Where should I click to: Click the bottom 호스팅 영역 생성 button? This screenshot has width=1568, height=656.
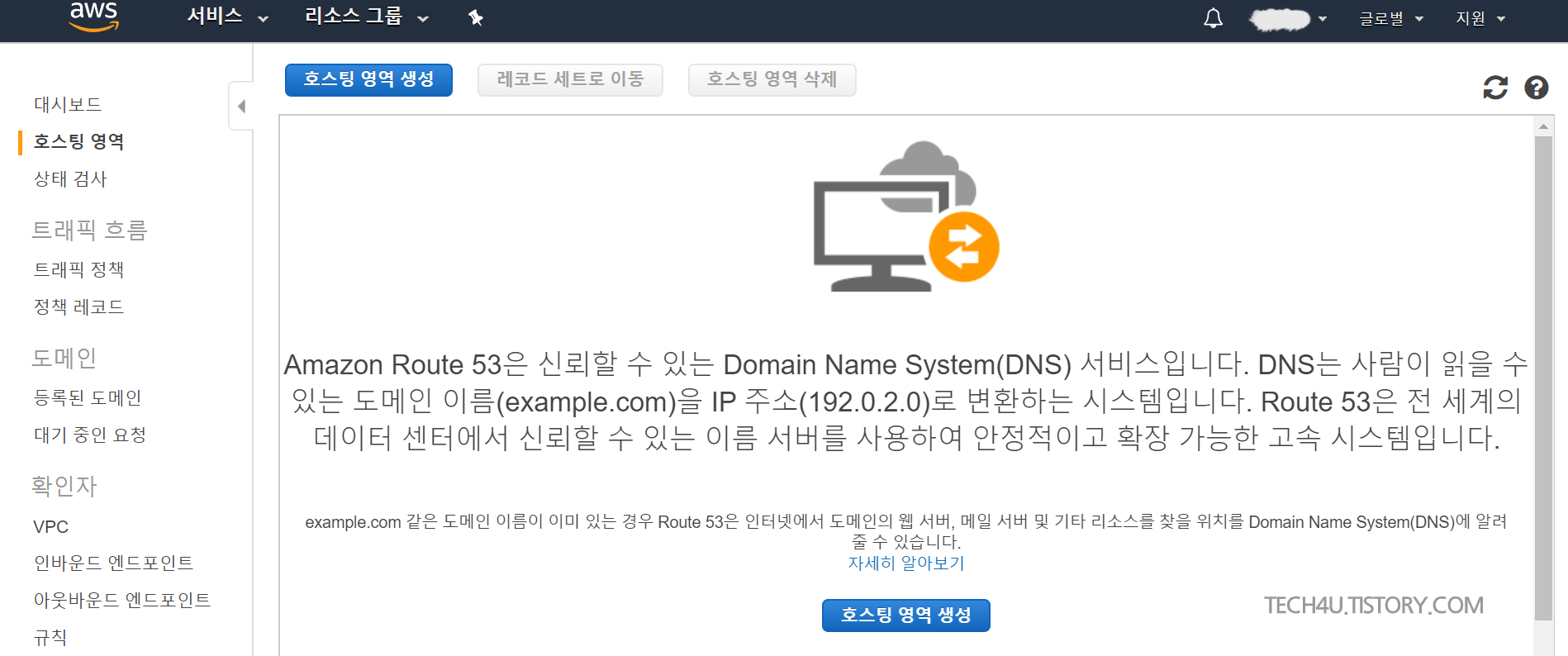coord(905,616)
